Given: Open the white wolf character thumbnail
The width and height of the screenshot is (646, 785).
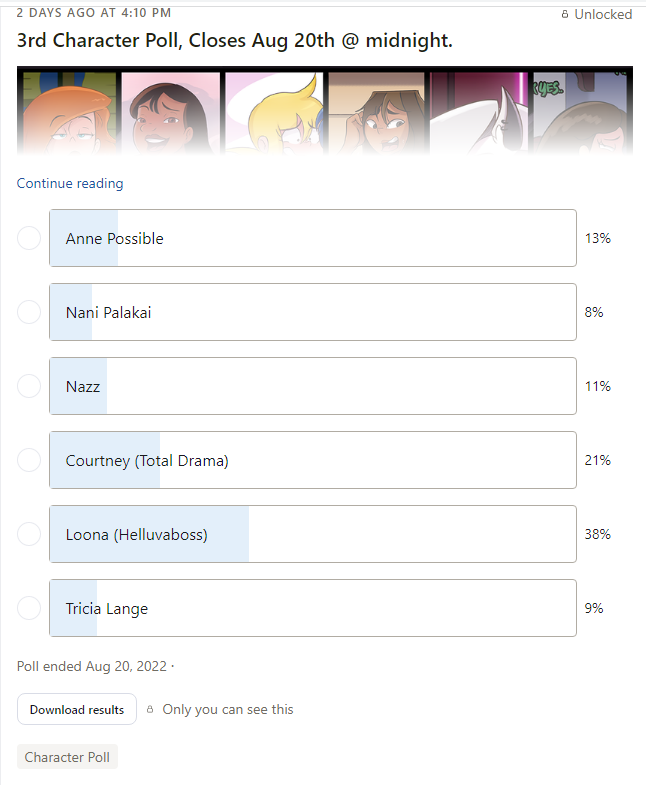Looking at the screenshot, I should click(479, 113).
